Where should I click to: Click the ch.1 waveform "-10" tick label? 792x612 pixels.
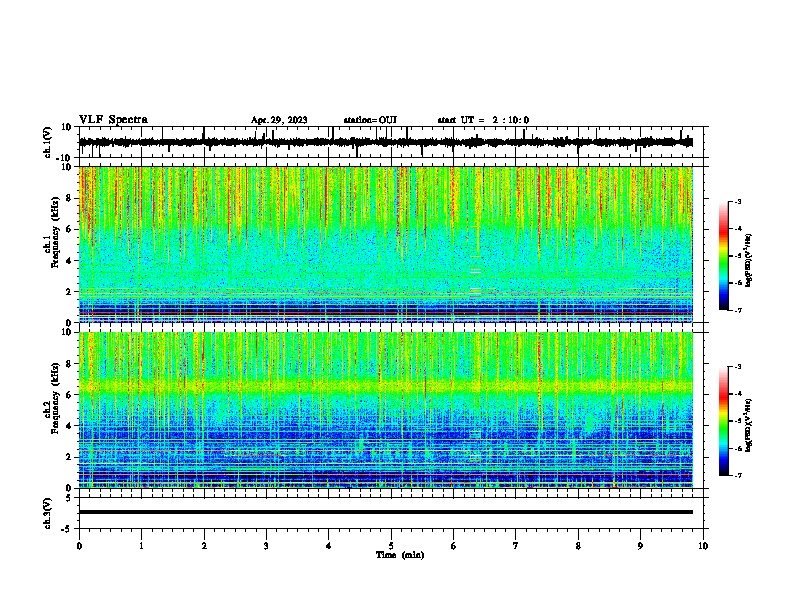click(x=64, y=158)
